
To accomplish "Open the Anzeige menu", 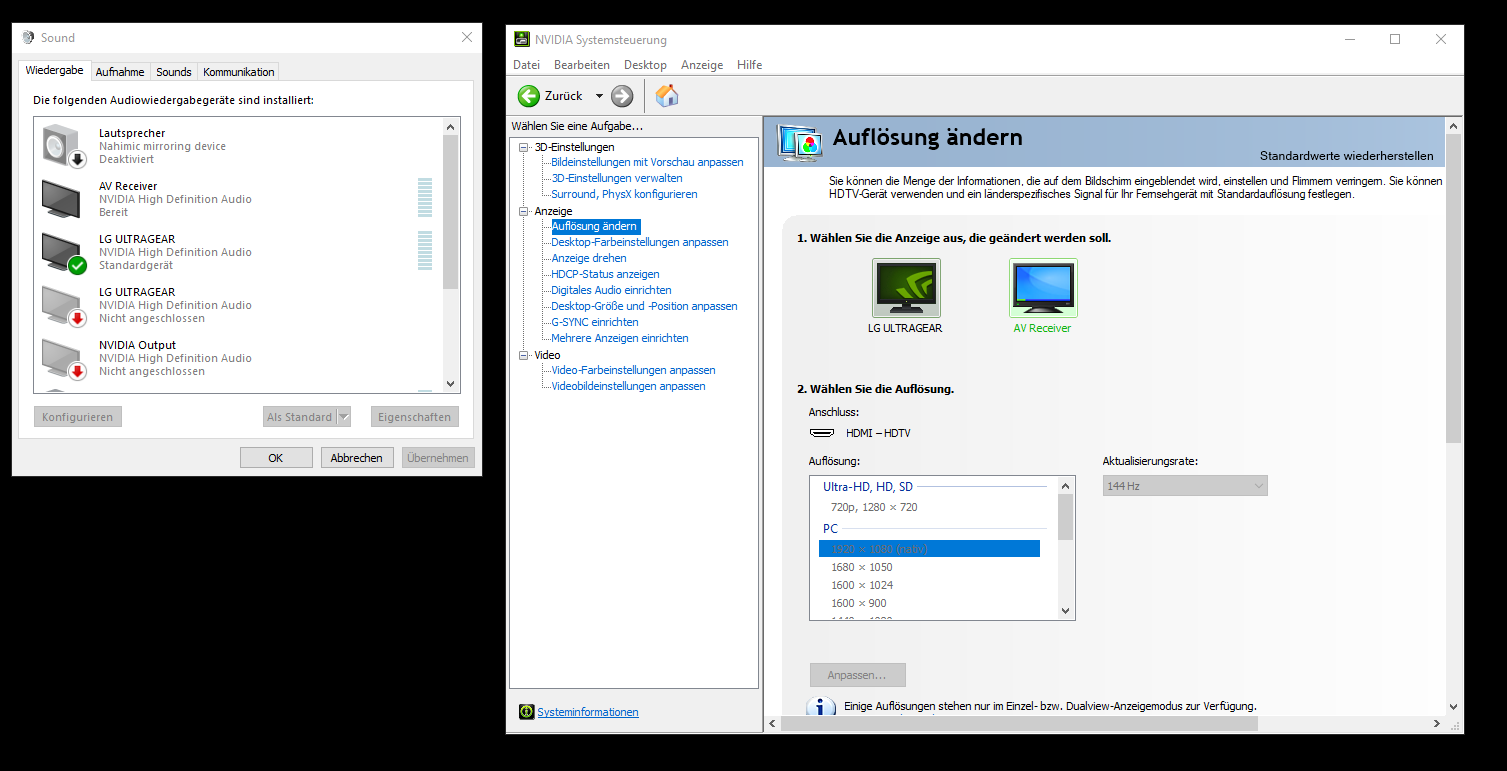I will [702, 65].
